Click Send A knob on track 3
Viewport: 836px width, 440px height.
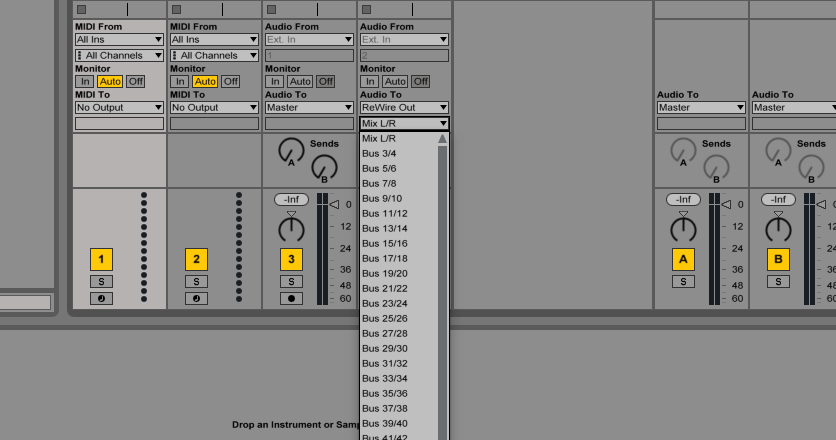tap(291, 151)
